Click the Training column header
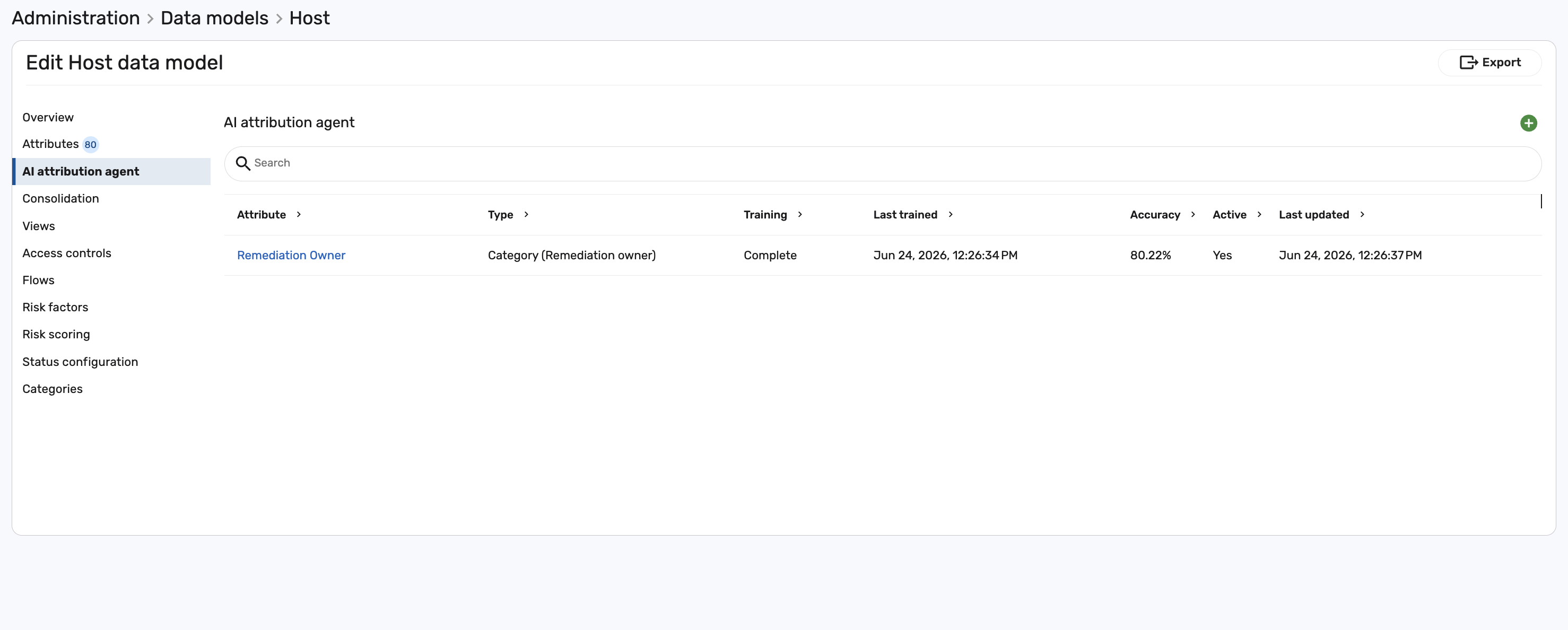1568x630 pixels. [765, 214]
